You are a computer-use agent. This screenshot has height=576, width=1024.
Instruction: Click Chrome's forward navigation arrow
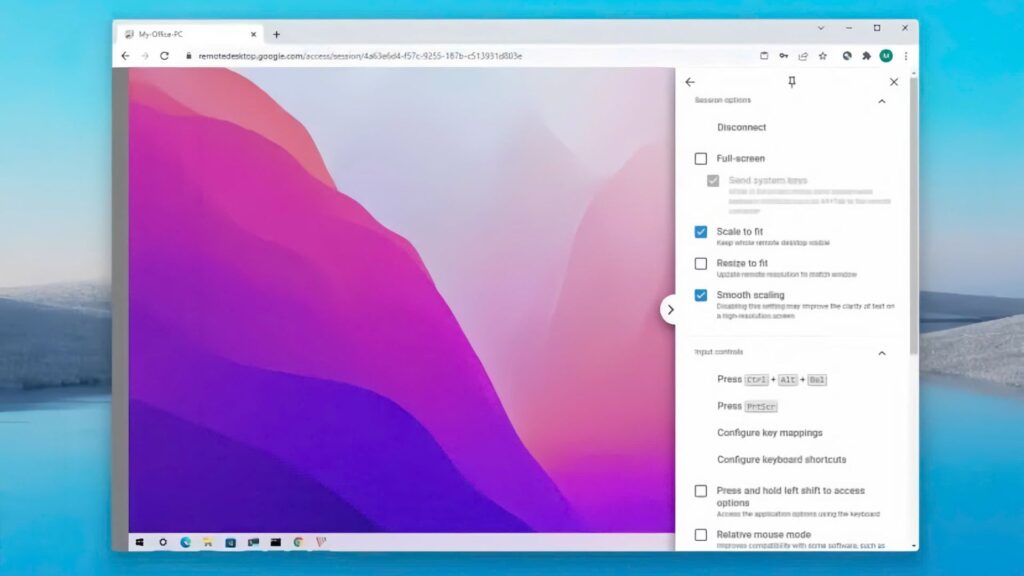point(145,56)
